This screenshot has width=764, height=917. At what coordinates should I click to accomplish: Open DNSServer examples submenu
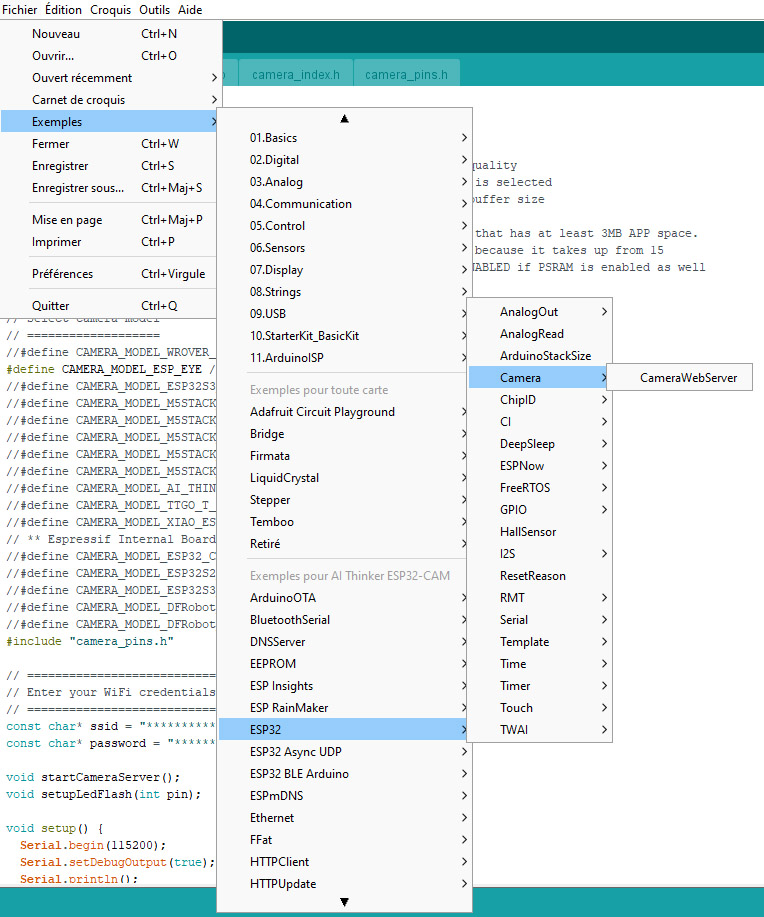(345, 642)
